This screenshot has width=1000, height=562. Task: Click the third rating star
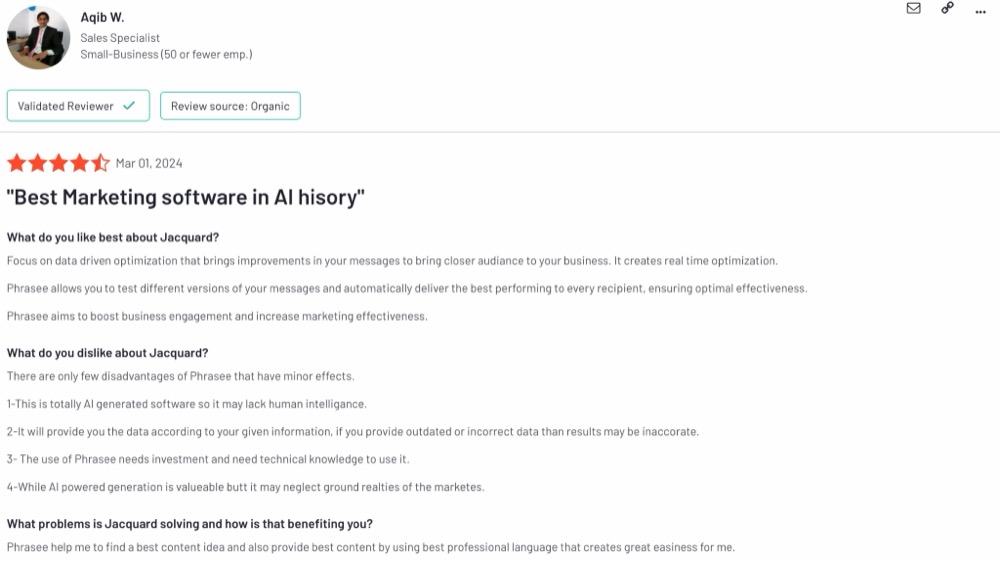[x=59, y=163]
